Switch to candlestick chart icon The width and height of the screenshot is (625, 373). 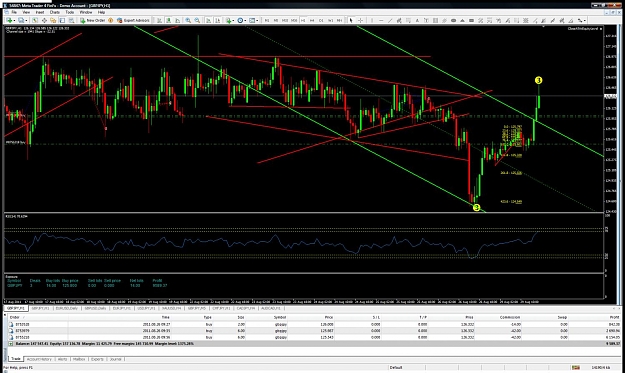click(x=168, y=20)
